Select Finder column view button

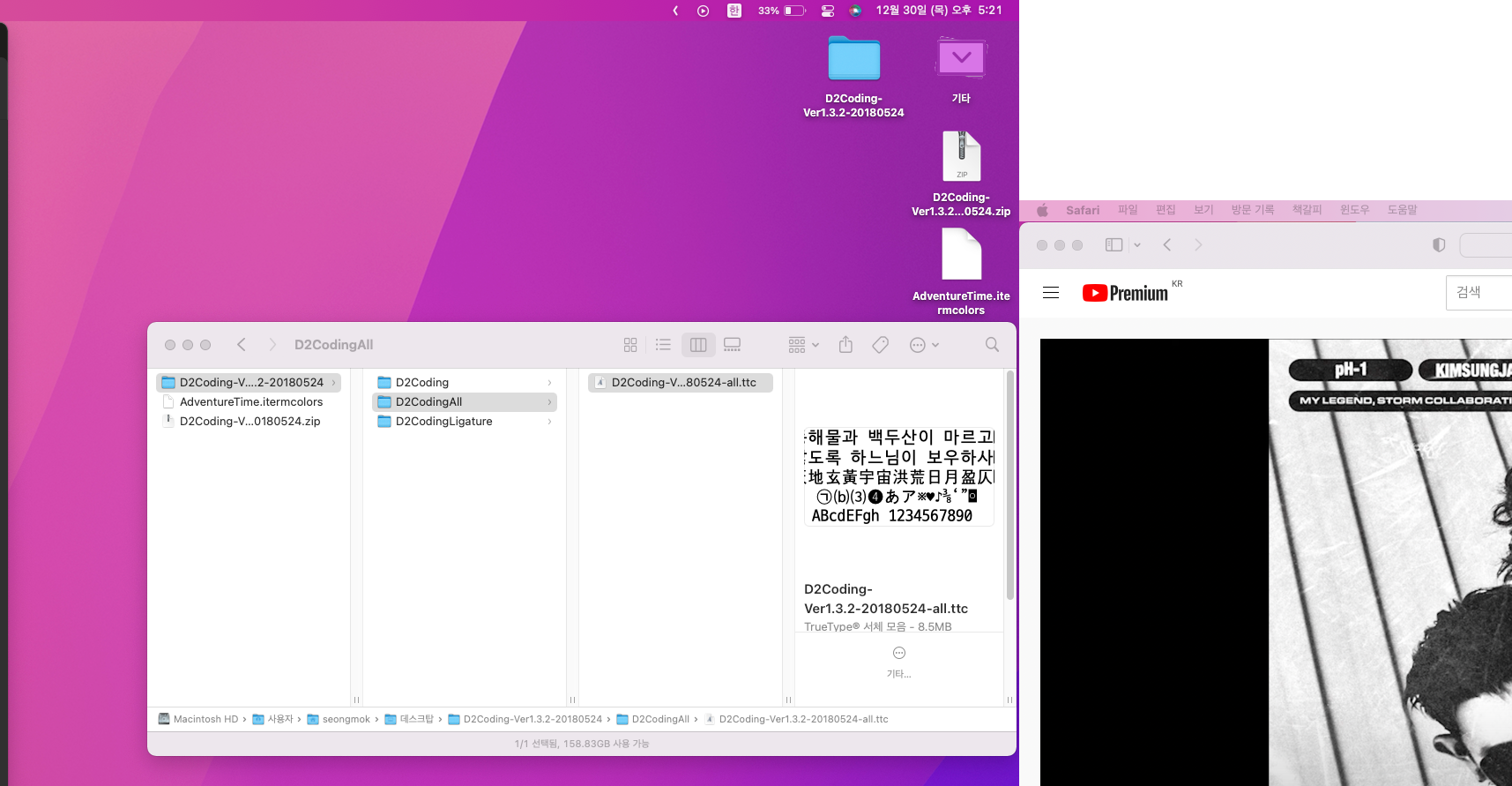coord(698,345)
